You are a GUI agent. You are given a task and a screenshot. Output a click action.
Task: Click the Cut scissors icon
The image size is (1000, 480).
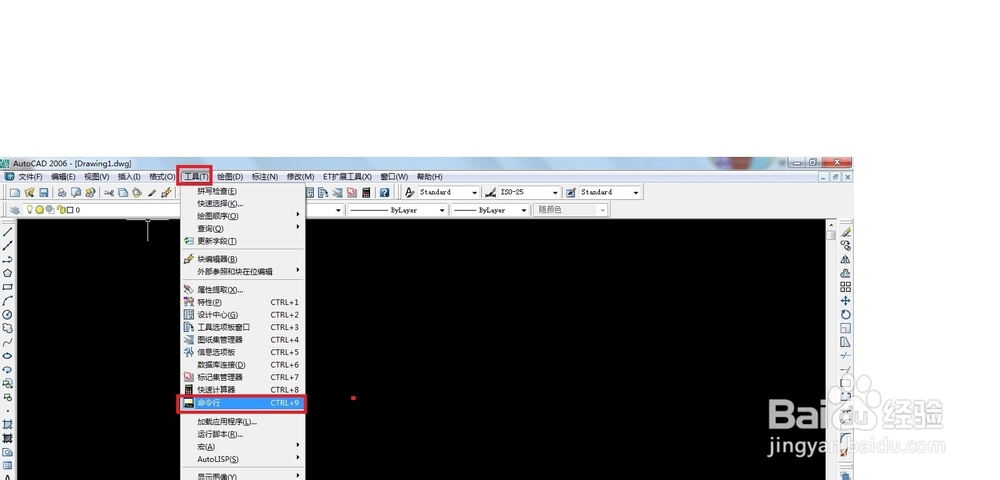[109, 193]
